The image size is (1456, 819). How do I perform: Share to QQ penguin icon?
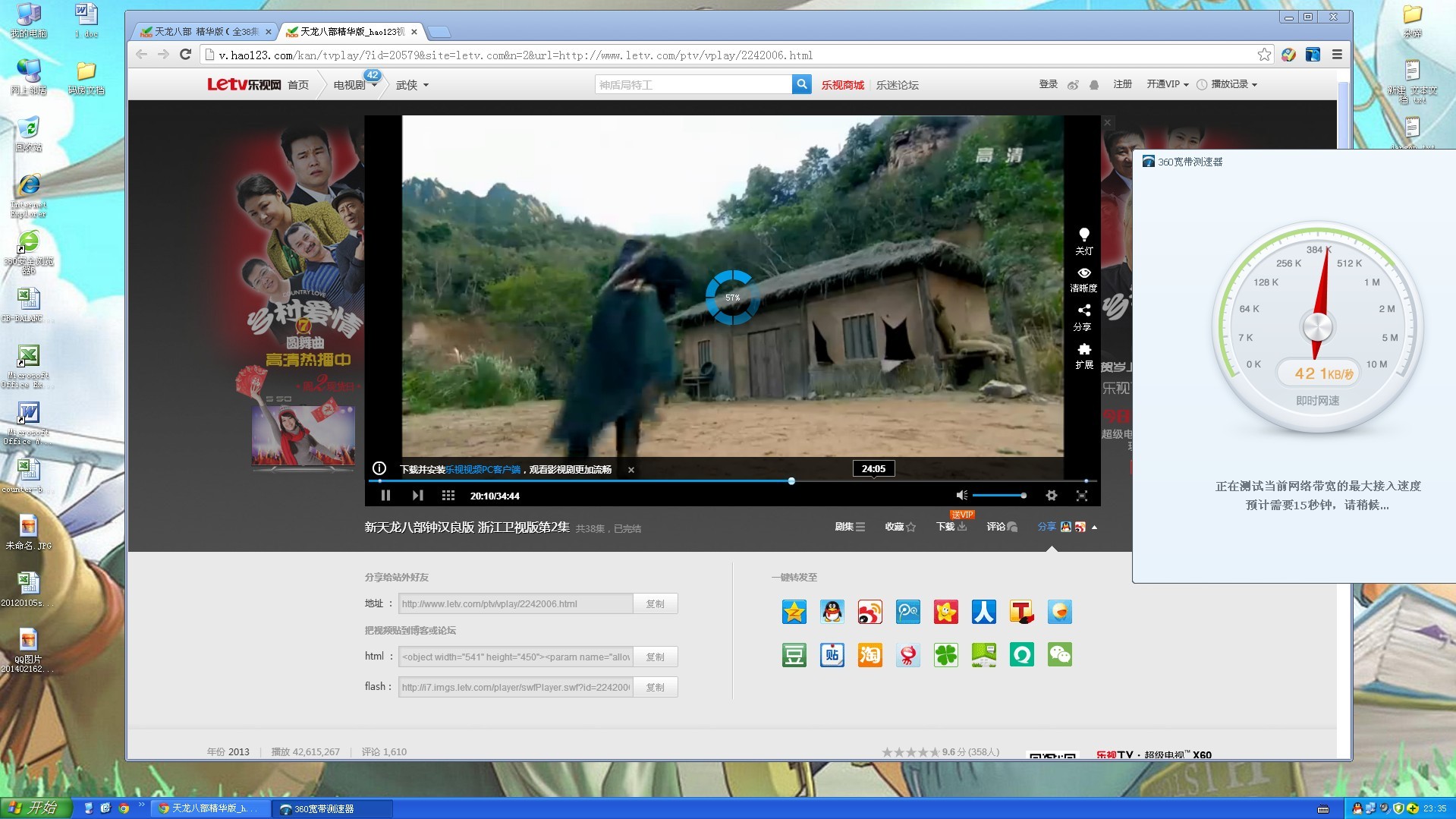pos(832,612)
